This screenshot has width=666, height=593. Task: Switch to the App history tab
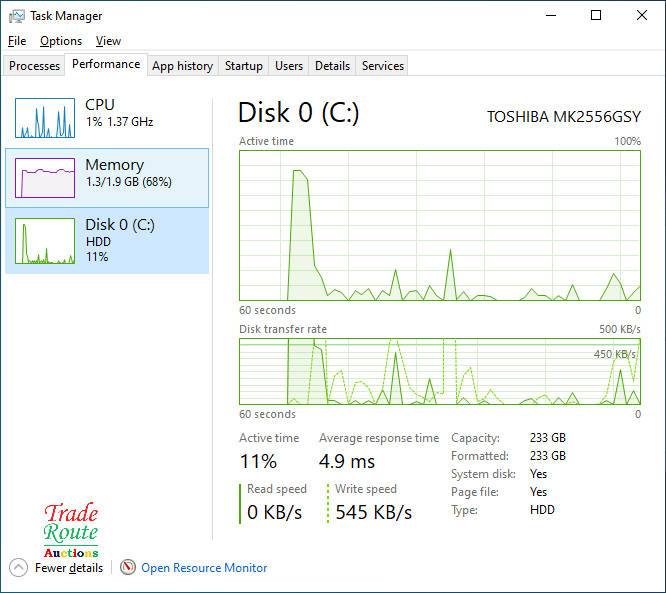pos(182,66)
